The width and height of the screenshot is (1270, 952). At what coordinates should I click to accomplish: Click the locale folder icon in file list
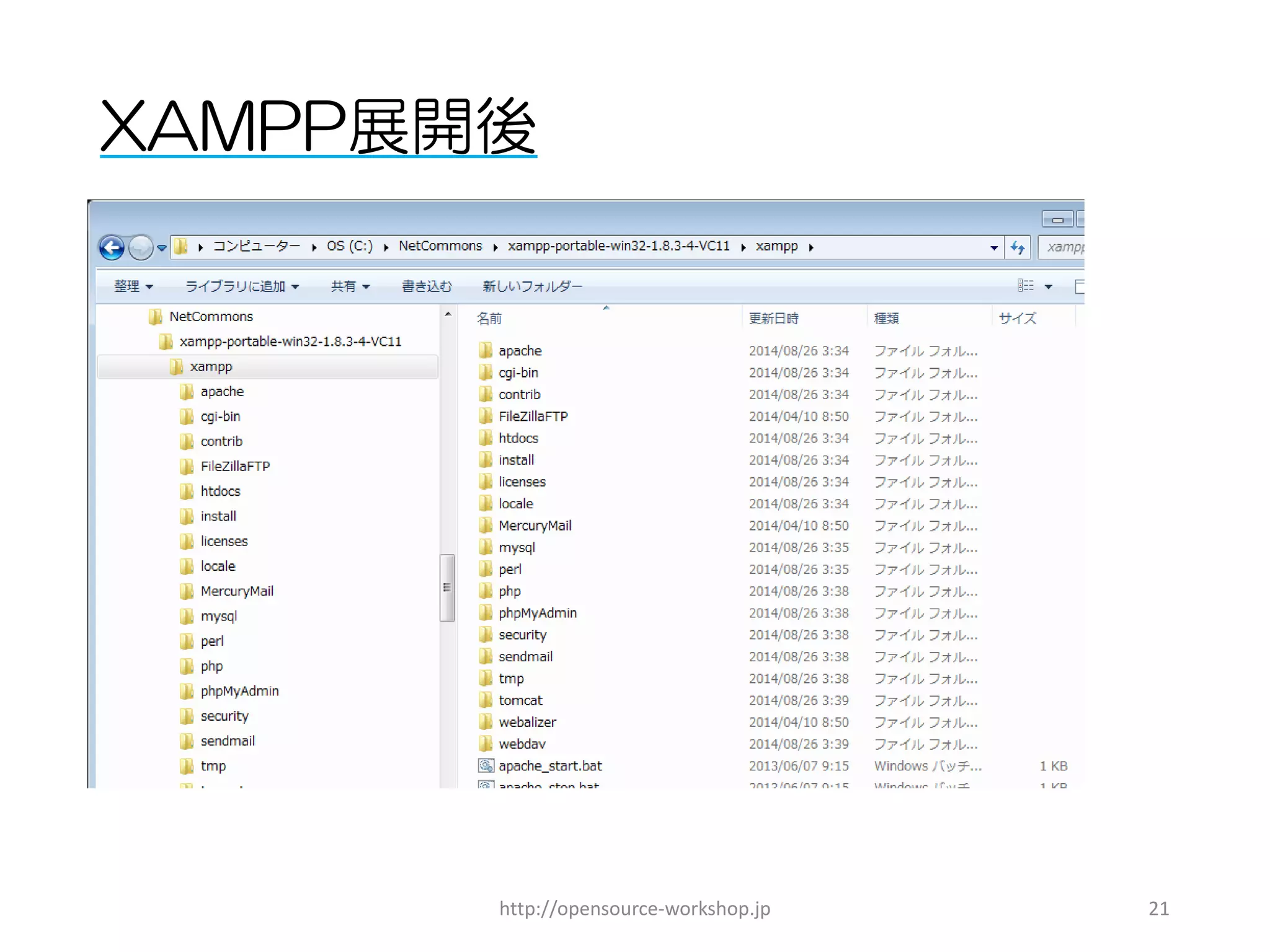(x=486, y=504)
